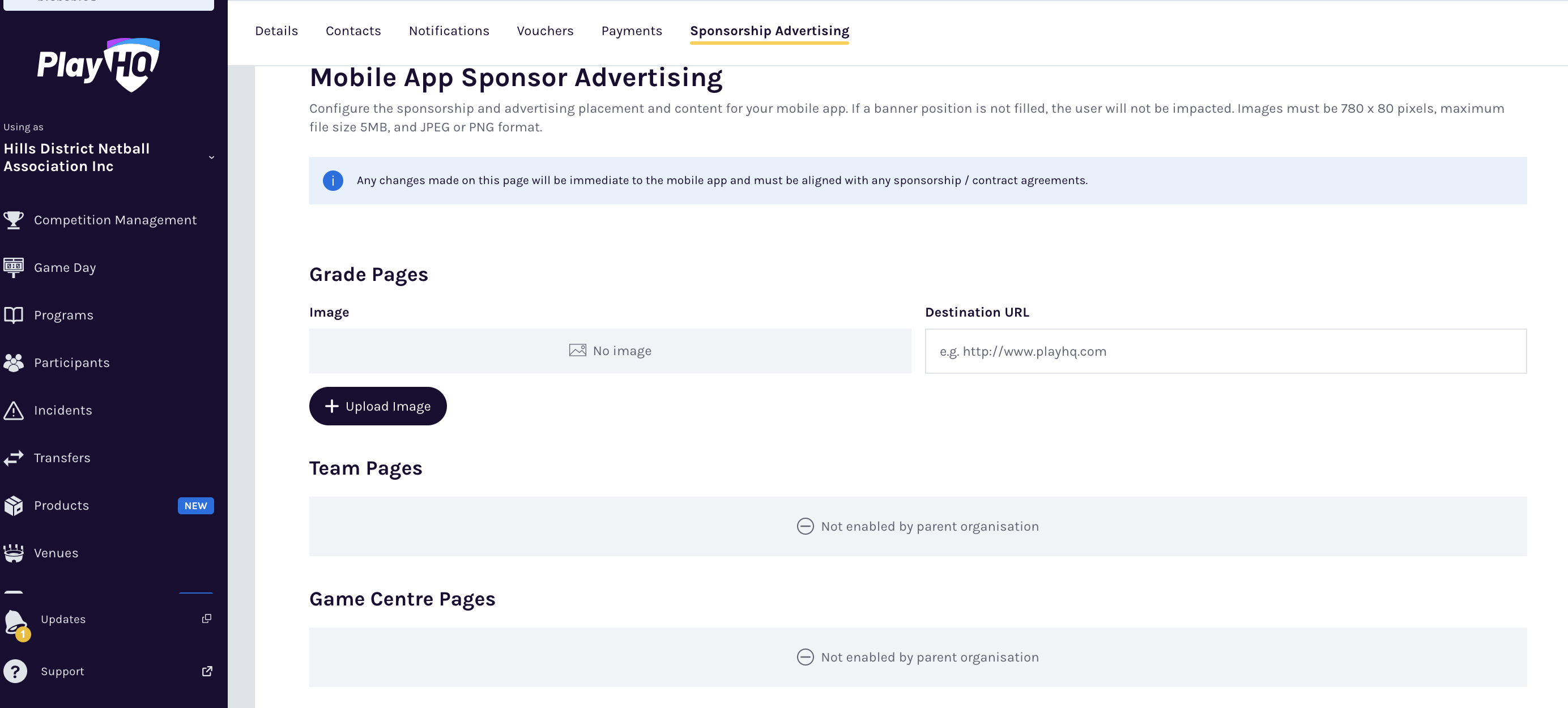Go to the Payments tab
This screenshot has height=708, width=1568.
click(631, 31)
